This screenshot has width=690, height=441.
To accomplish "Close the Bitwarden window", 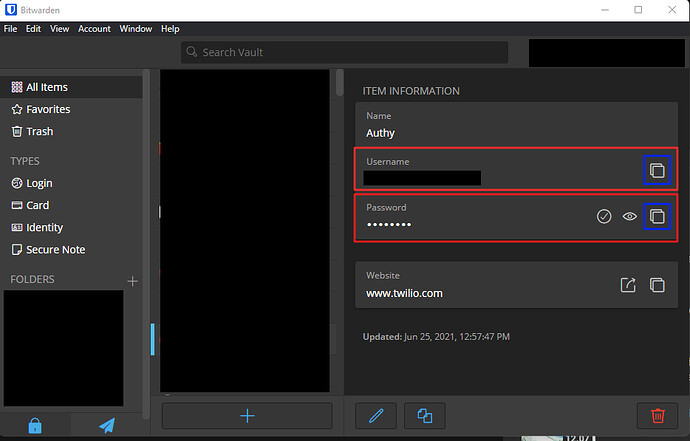I will pos(672,10).
